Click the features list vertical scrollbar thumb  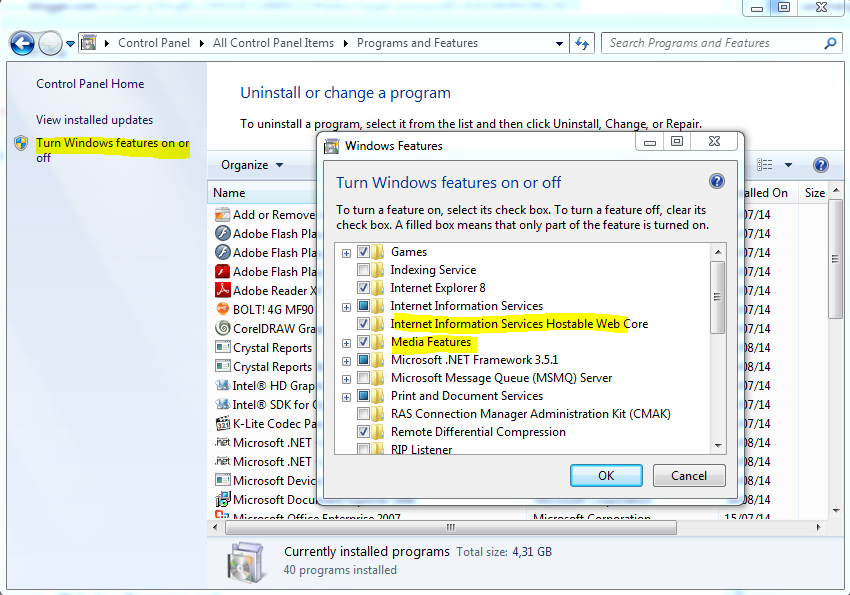click(x=717, y=298)
